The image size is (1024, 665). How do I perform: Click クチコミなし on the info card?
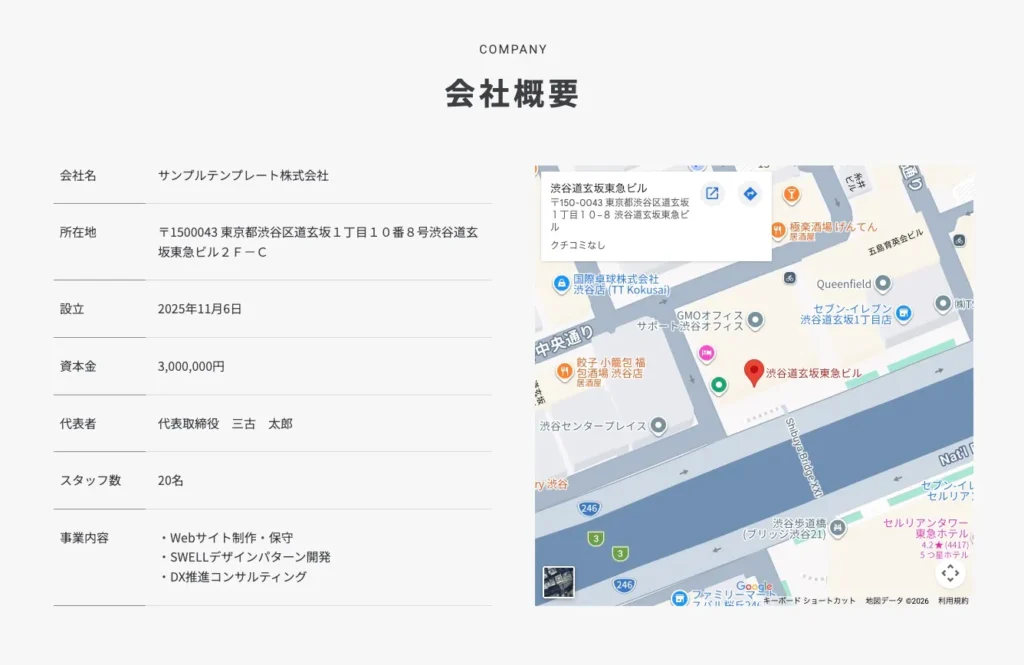pos(578,245)
